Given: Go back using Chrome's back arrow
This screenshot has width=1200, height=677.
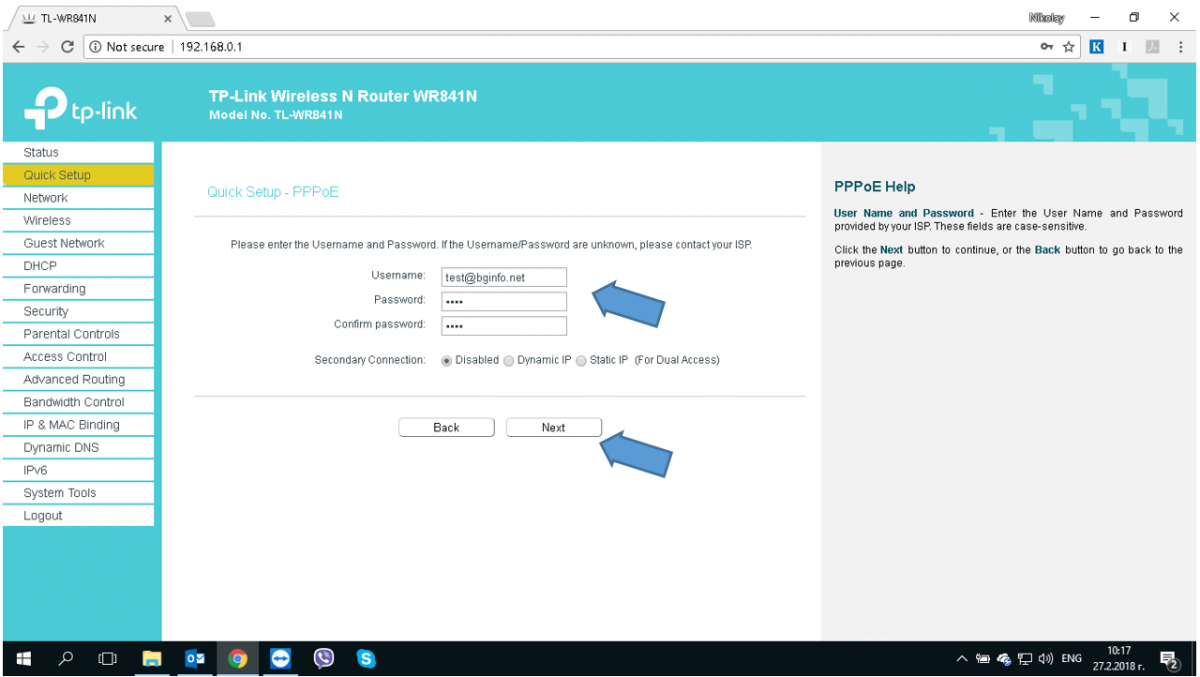Looking at the screenshot, I should point(19,47).
